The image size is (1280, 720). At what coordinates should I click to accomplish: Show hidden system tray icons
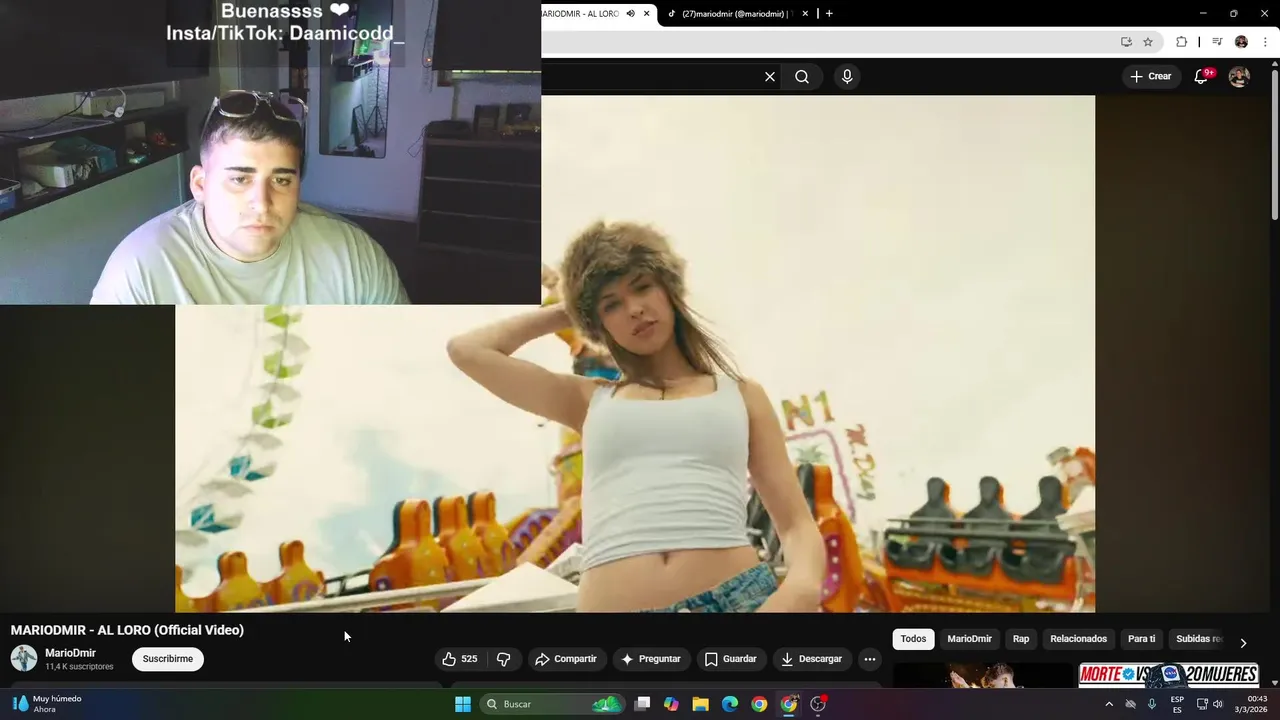point(1109,704)
